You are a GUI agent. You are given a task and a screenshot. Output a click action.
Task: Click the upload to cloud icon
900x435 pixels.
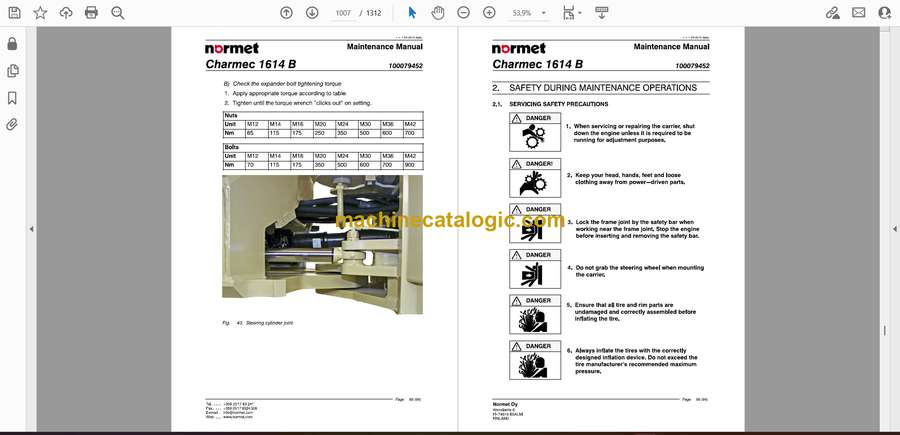[66, 13]
